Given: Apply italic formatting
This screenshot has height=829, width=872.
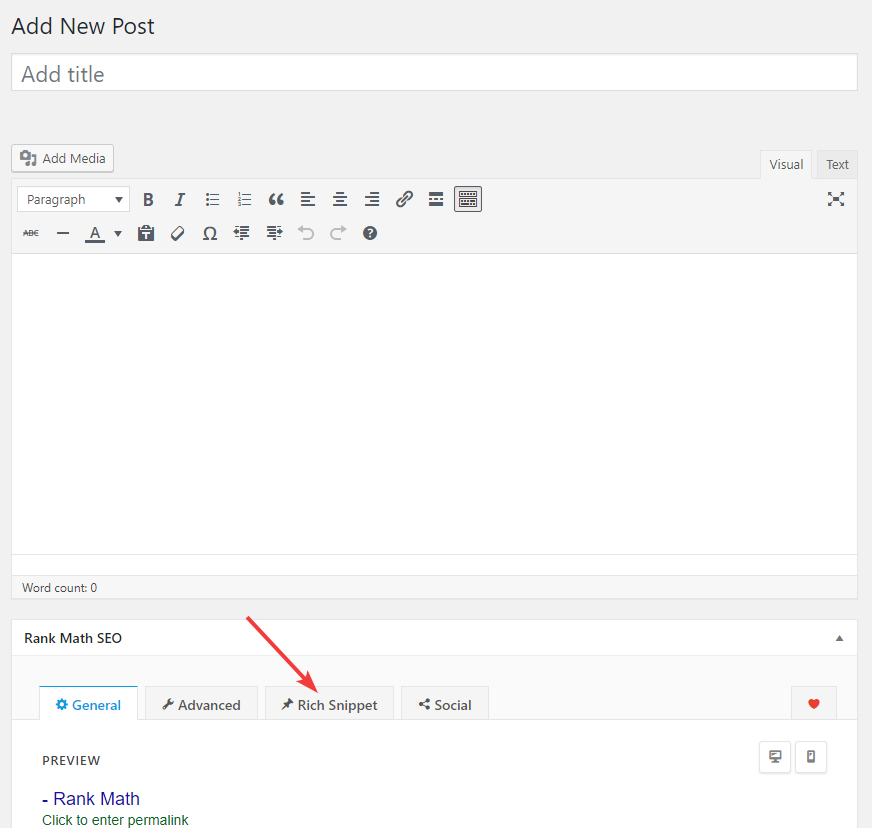Looking at the screenshot, I should click(x=180, y=199).
